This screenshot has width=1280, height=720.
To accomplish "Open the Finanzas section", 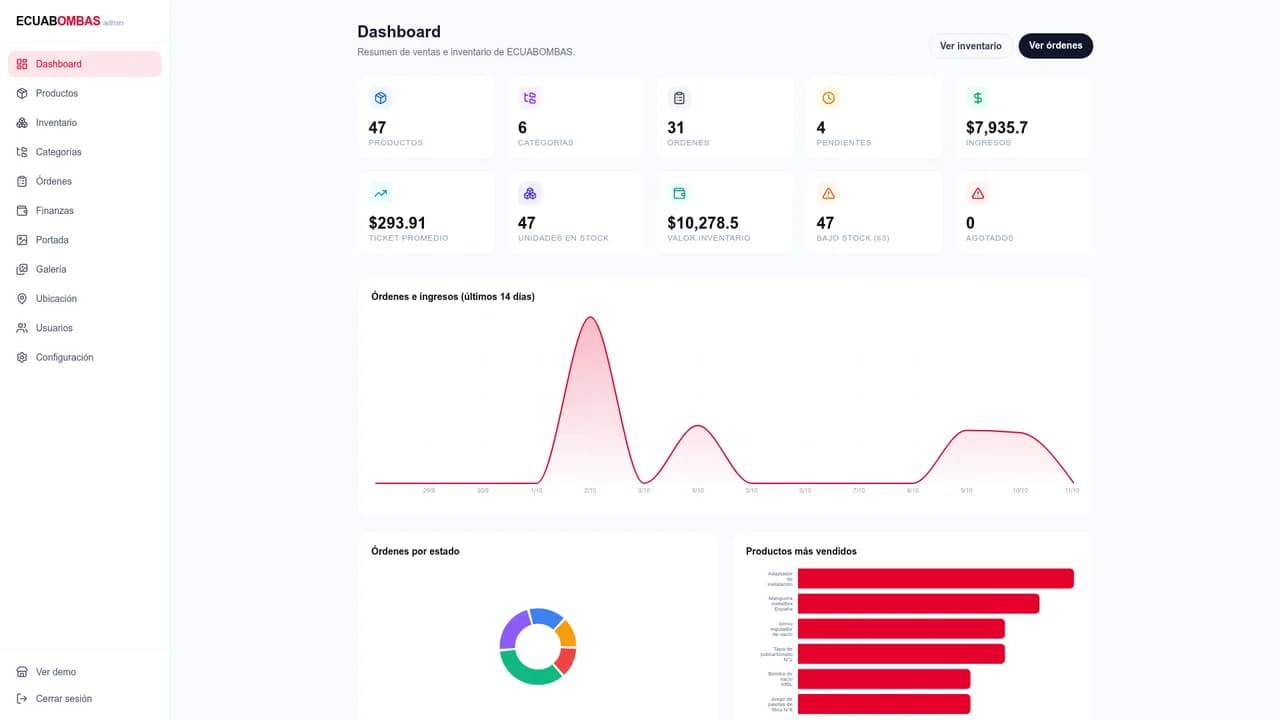I will 85,211.
